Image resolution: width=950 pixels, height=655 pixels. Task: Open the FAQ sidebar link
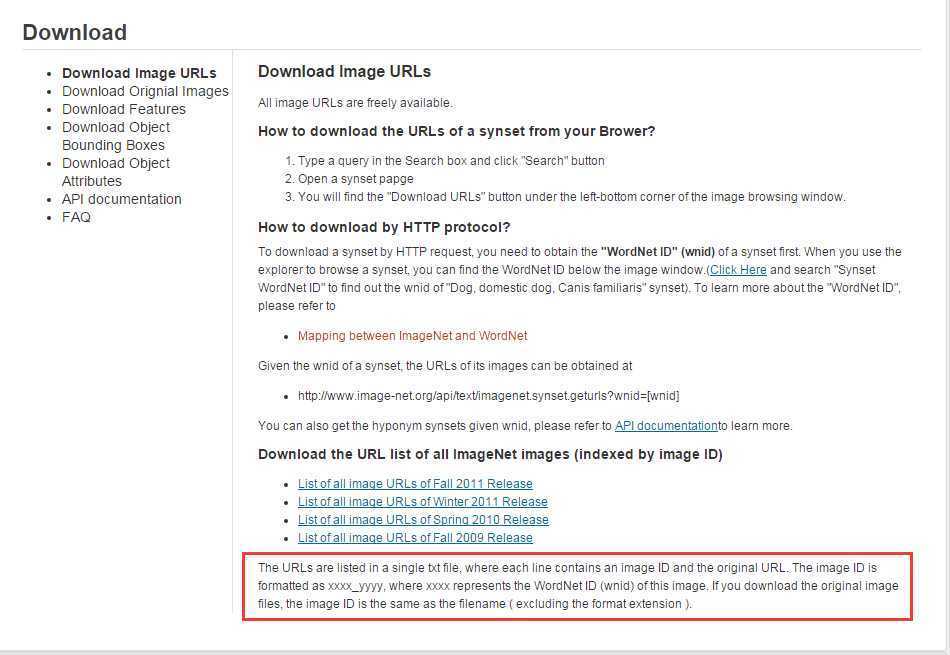tap(76, 218)
